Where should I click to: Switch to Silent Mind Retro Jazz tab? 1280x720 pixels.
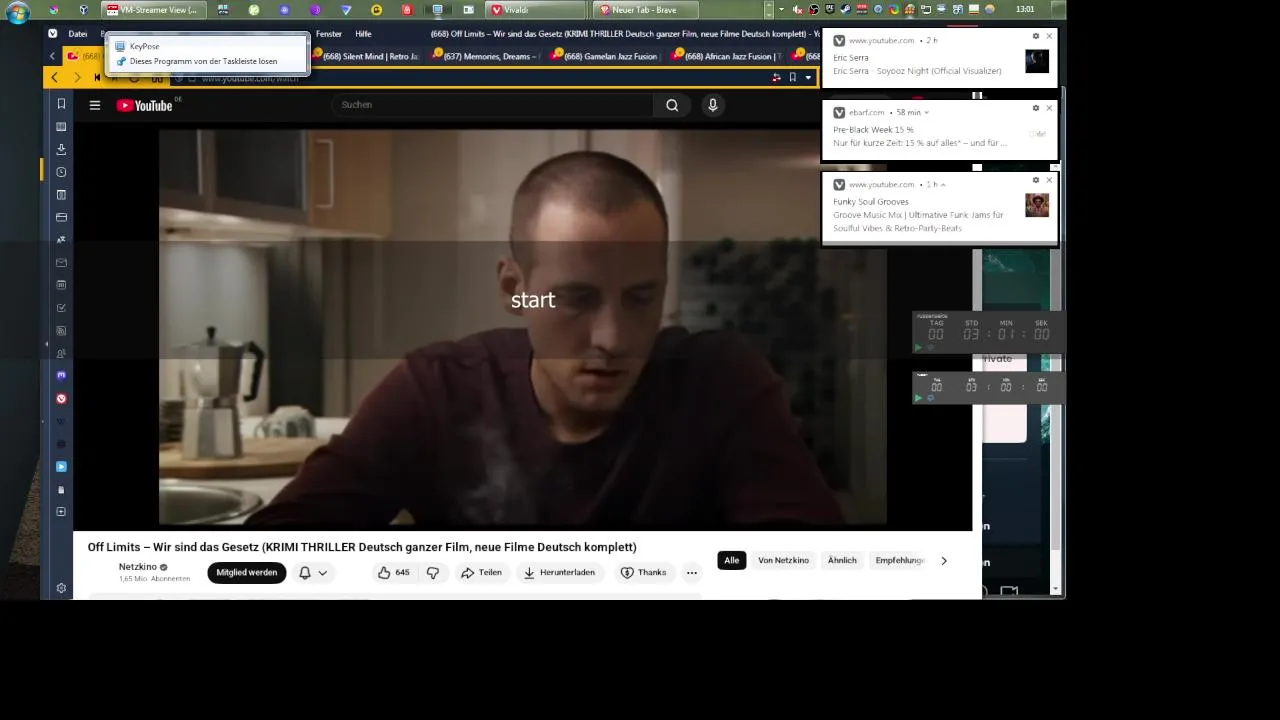coord(365,56)
